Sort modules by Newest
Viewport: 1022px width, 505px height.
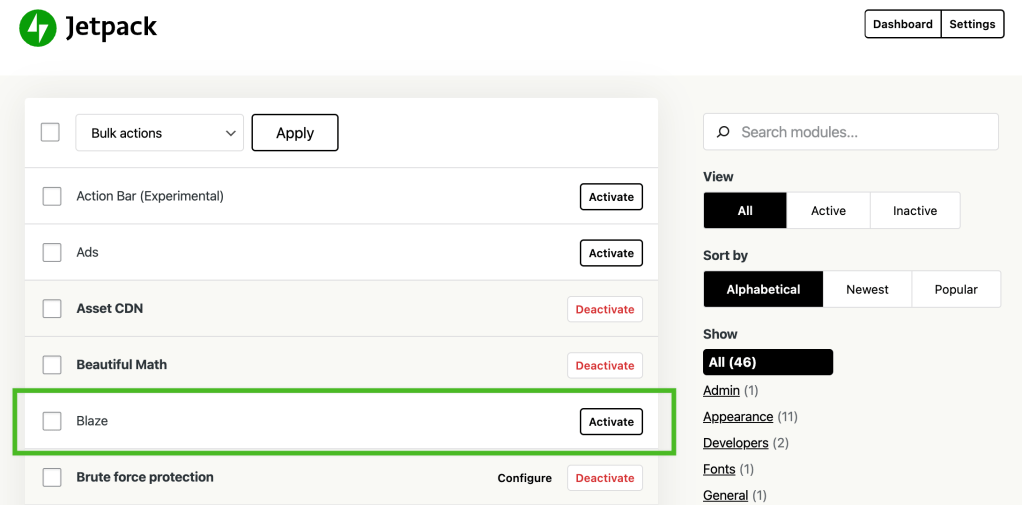867,289
